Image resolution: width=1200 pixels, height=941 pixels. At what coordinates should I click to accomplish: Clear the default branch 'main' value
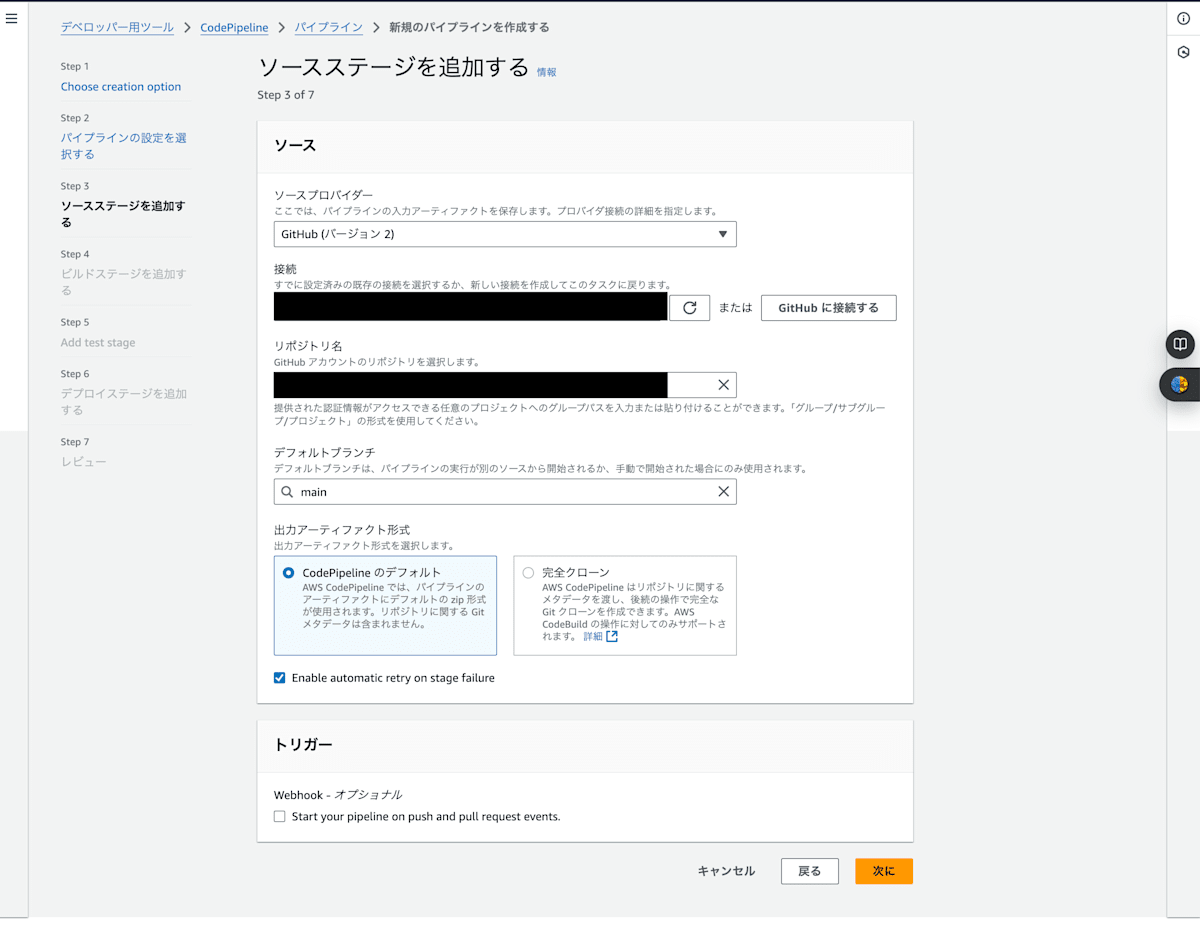pyautogui.click(x=724, y=492)
